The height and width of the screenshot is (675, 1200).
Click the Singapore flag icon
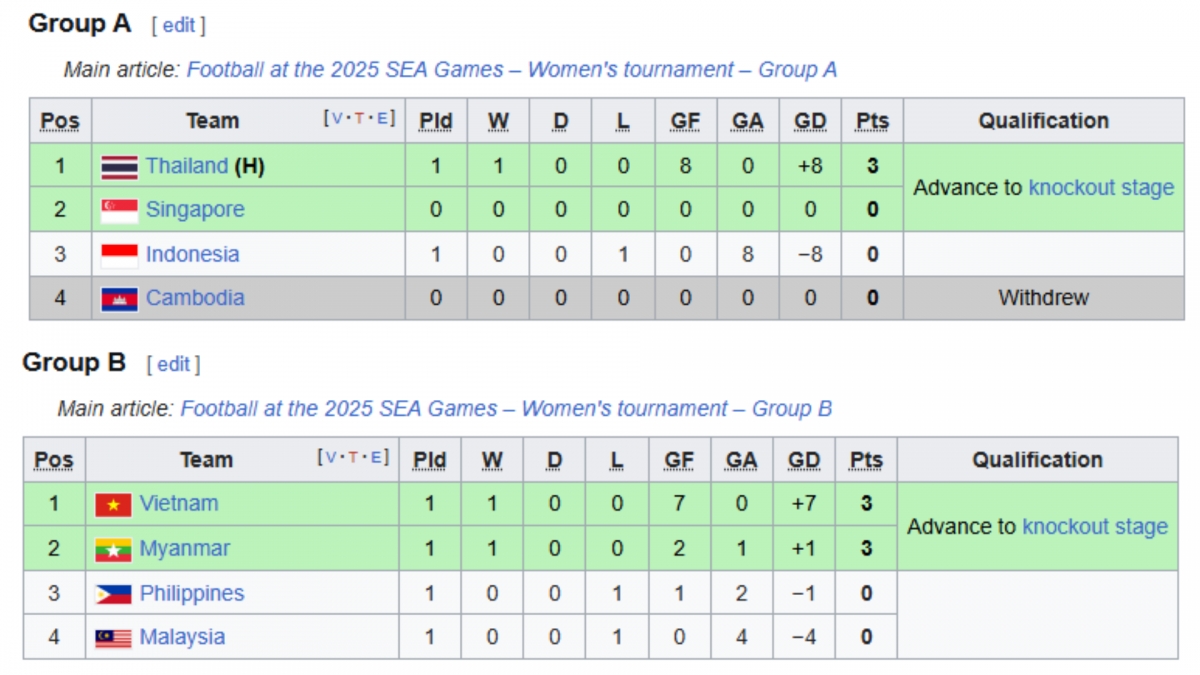119,210
